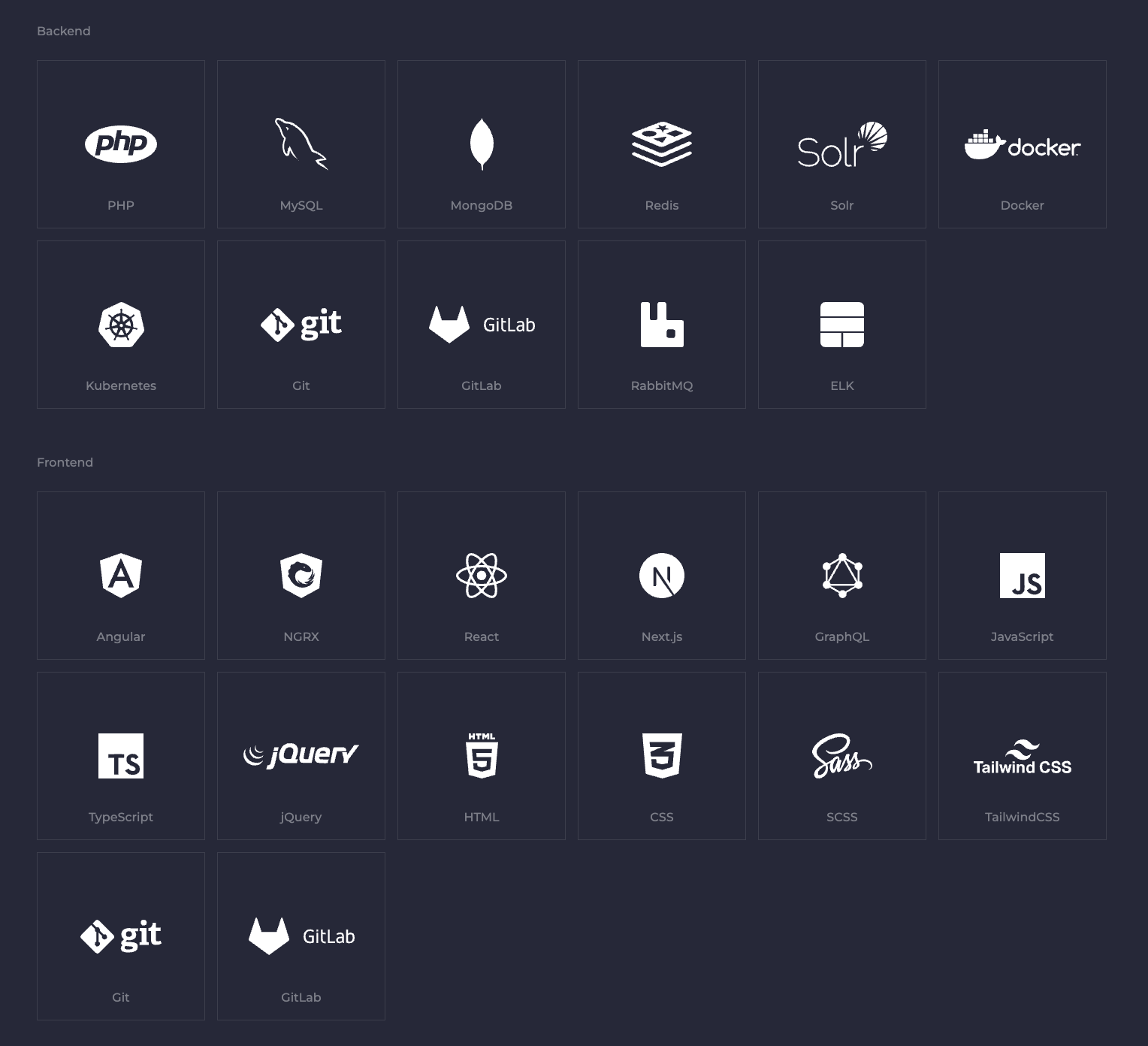Click the Solr logo
1148x1046 pixels.
coord(841,145)
